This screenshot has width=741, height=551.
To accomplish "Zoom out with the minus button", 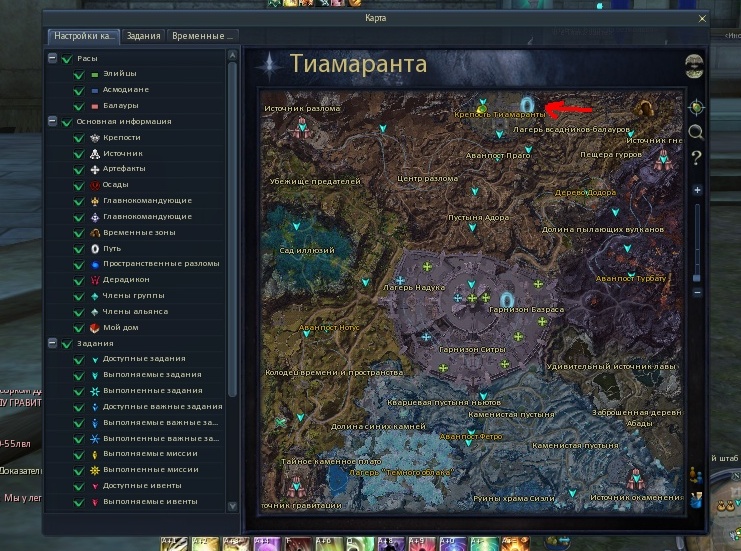I will (x=697, y=293).
